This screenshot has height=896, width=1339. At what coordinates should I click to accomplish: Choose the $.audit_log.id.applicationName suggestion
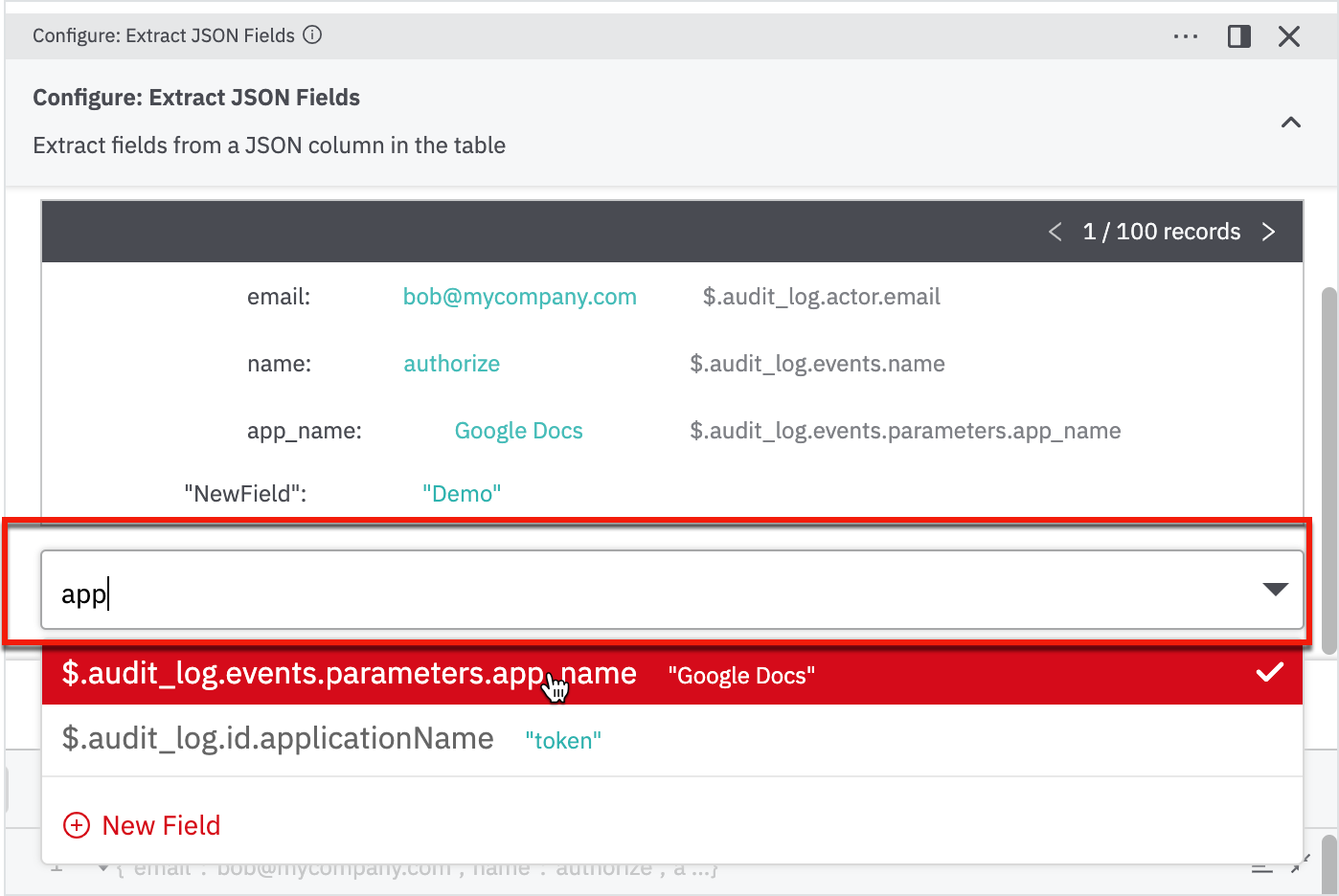(278, 738)
